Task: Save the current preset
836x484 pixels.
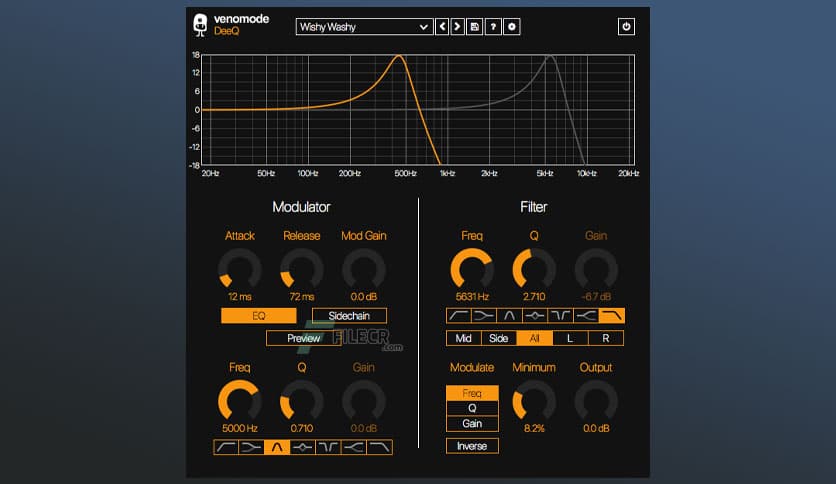Action: coord(475,27)
